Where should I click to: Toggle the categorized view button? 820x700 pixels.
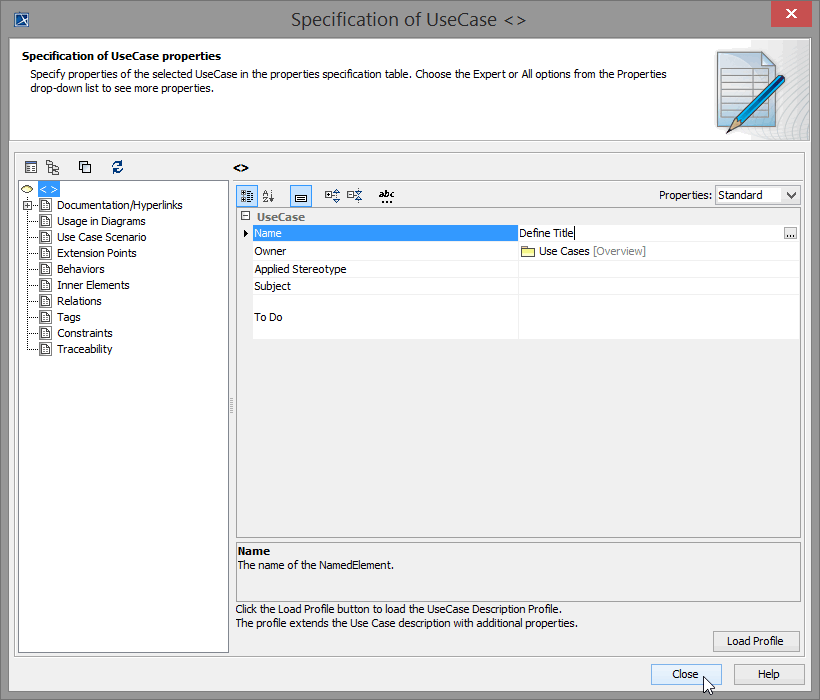click(246, 196)
